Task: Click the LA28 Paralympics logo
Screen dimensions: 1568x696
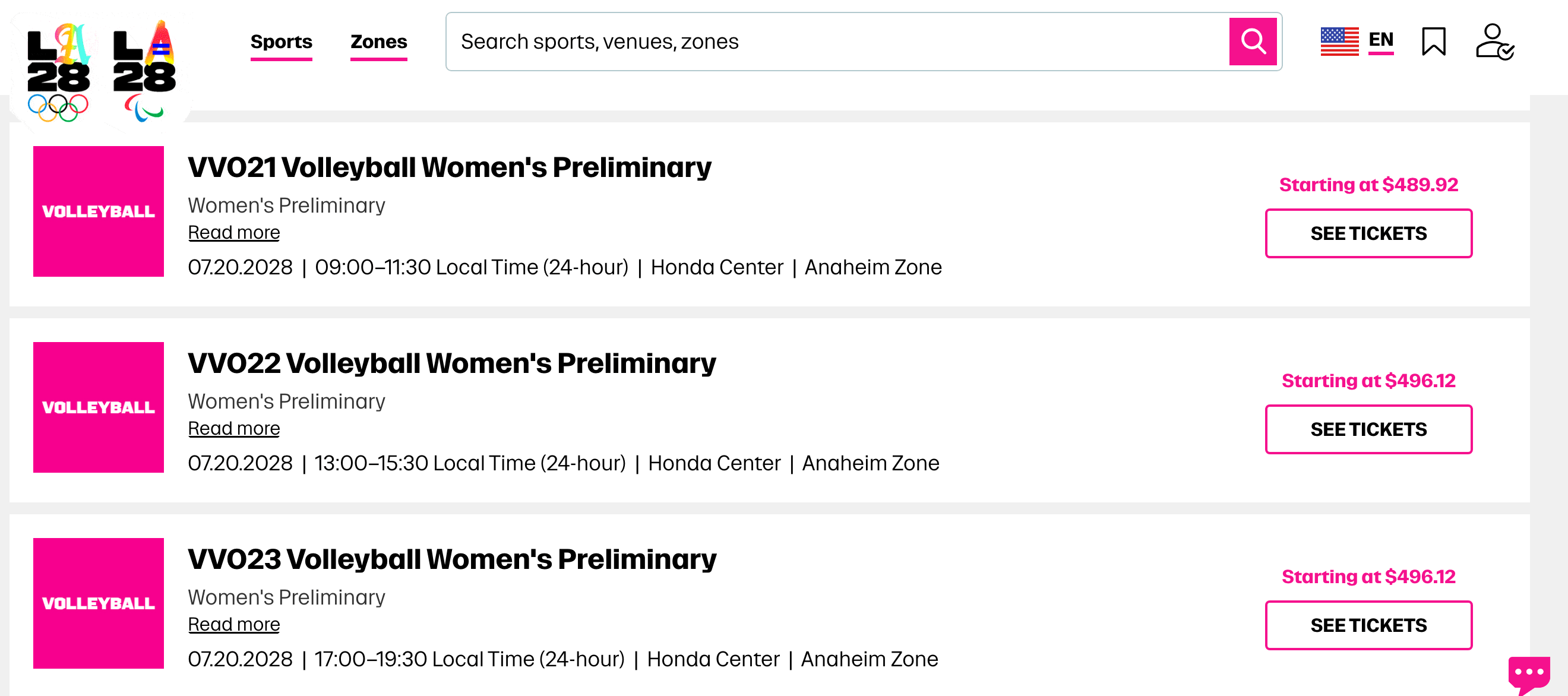Action: click(143, 67)
